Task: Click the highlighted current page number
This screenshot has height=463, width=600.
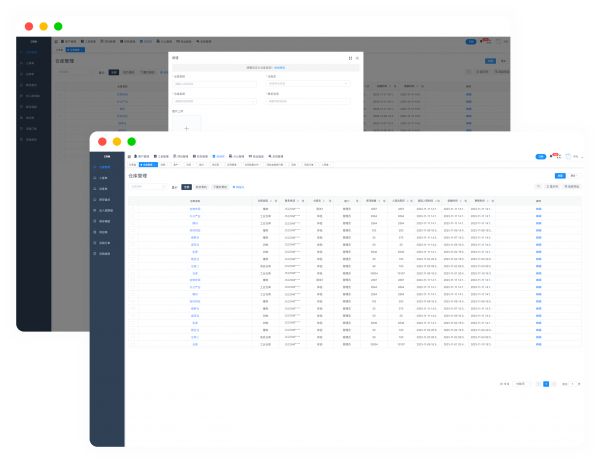Action: point(546,383)
